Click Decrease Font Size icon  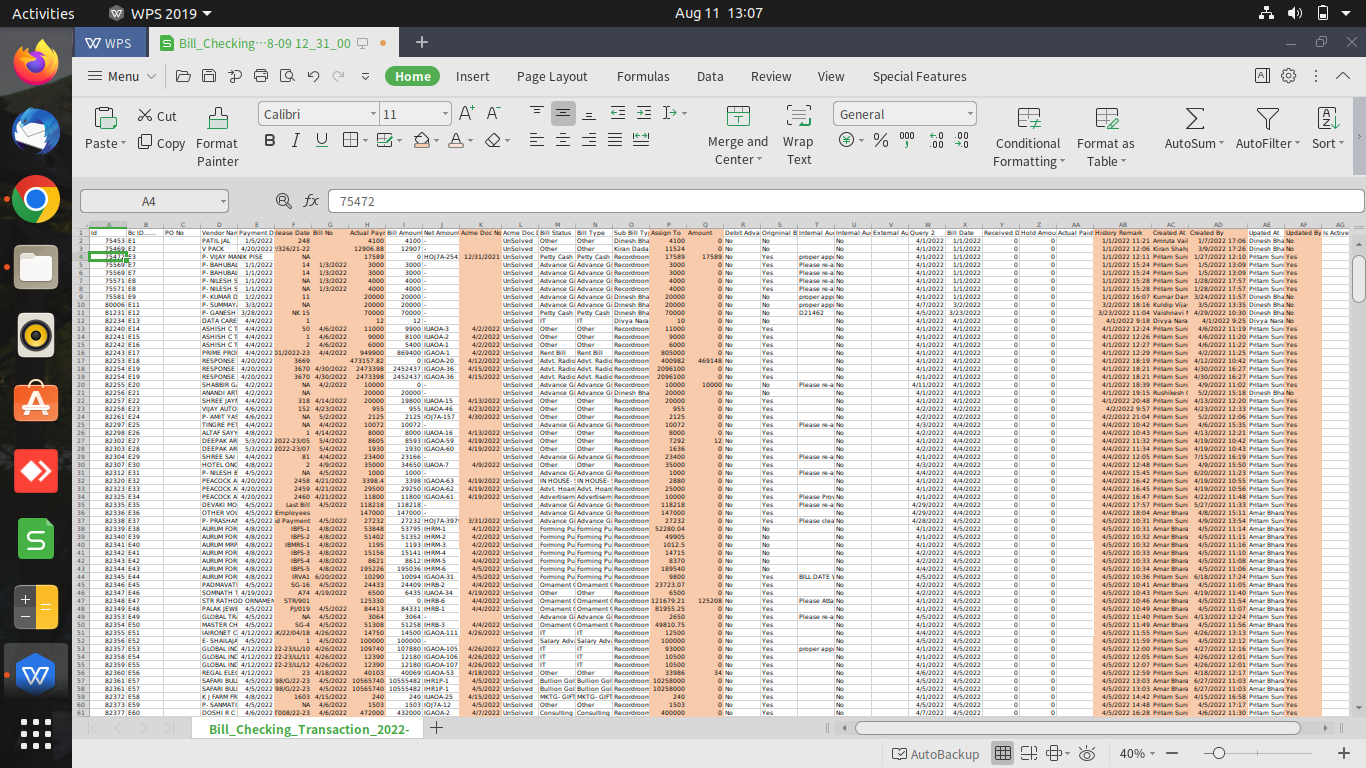[493, 114]
